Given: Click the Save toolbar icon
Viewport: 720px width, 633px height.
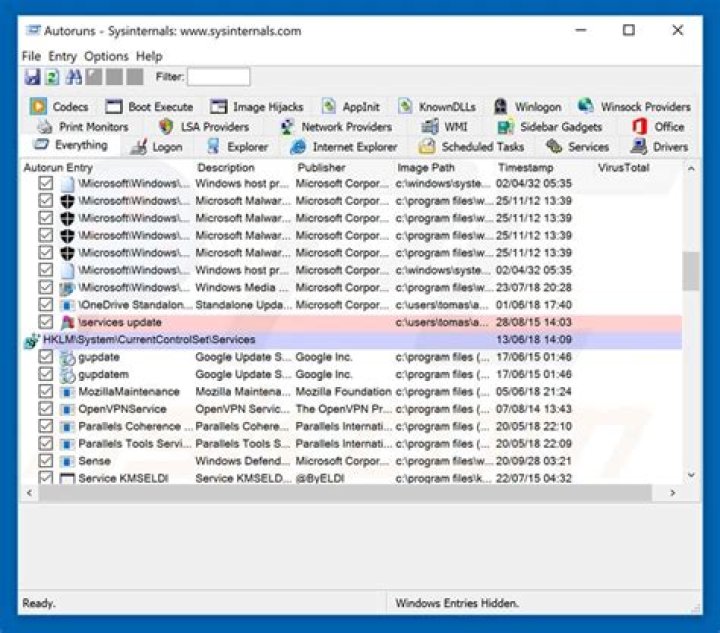Looking at the screenshot, I should point(32,77).
